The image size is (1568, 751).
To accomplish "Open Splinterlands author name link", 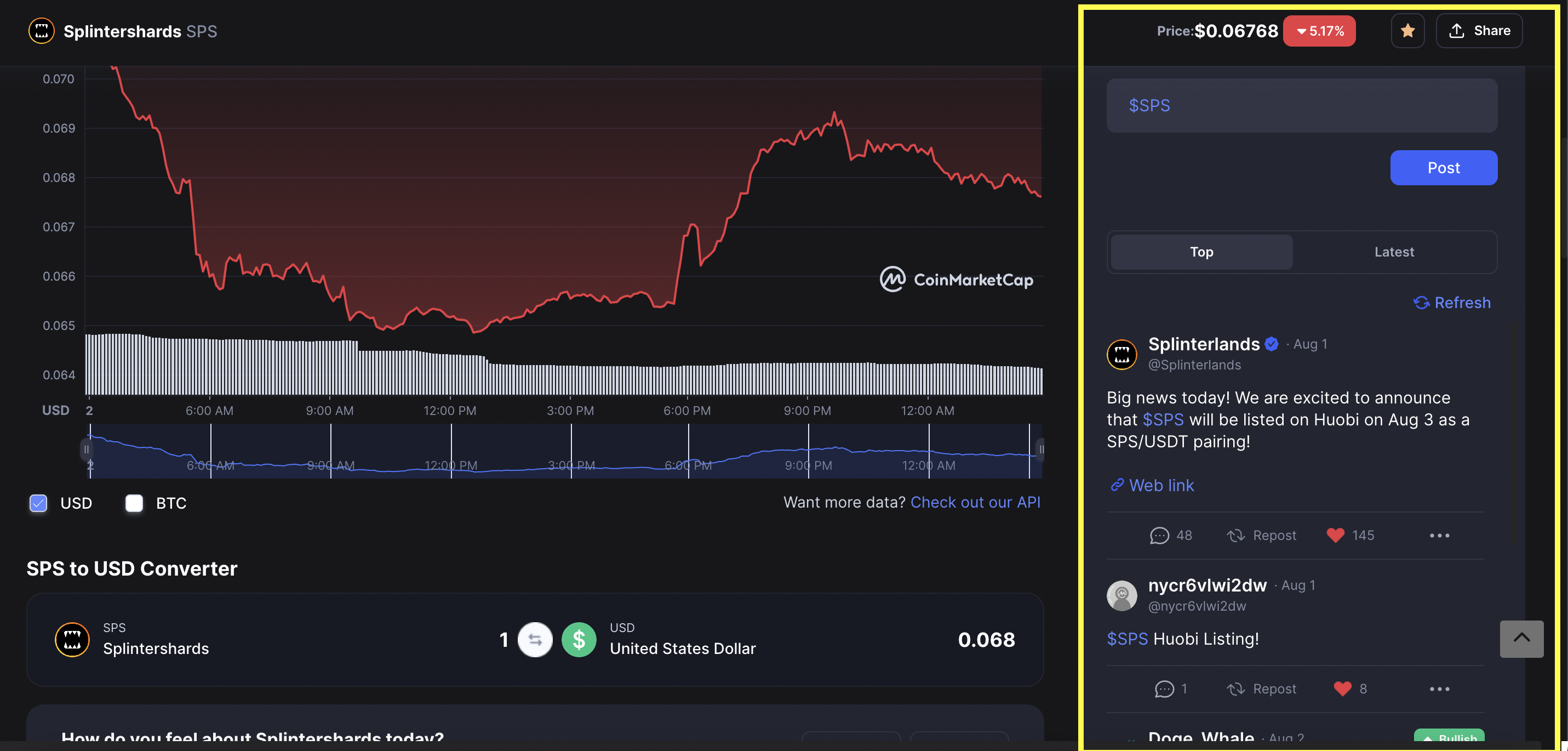I will [1203, 344].
